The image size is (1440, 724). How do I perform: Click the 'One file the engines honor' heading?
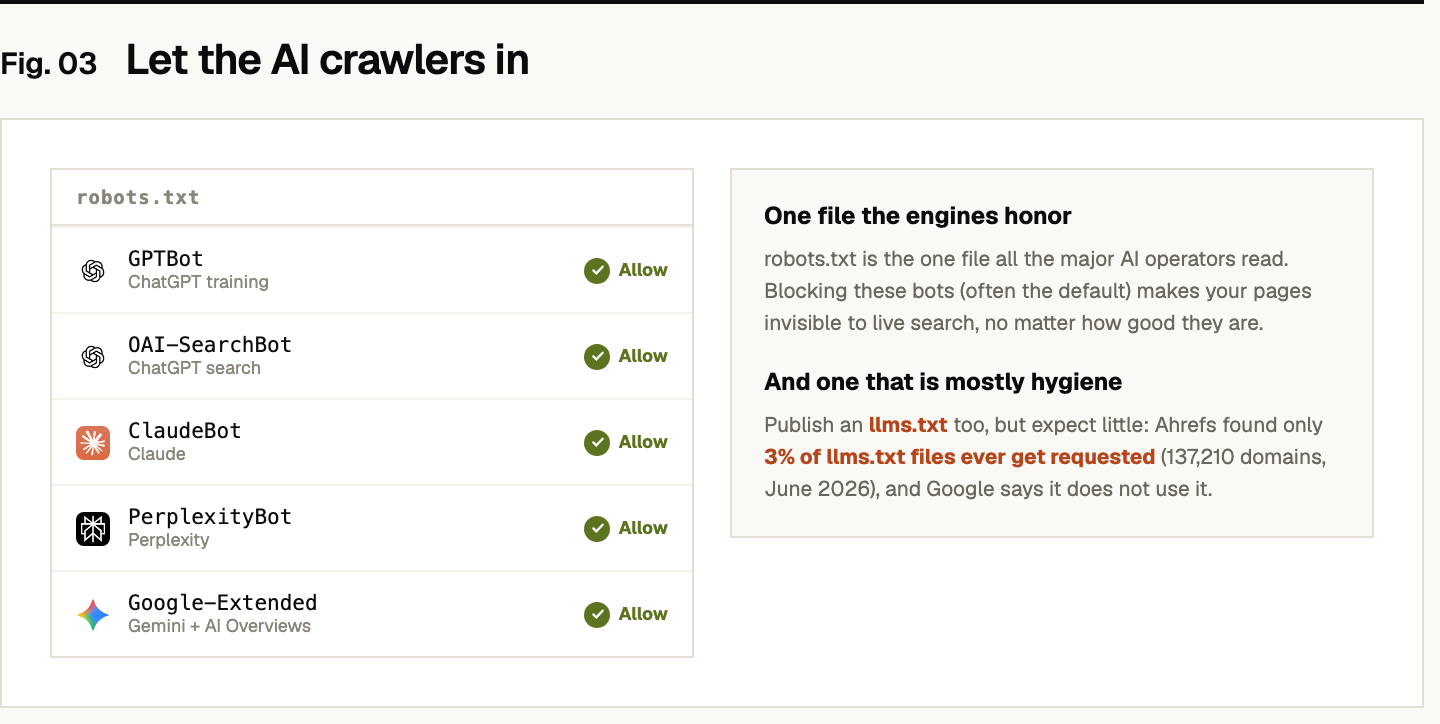tap(918, 216)
